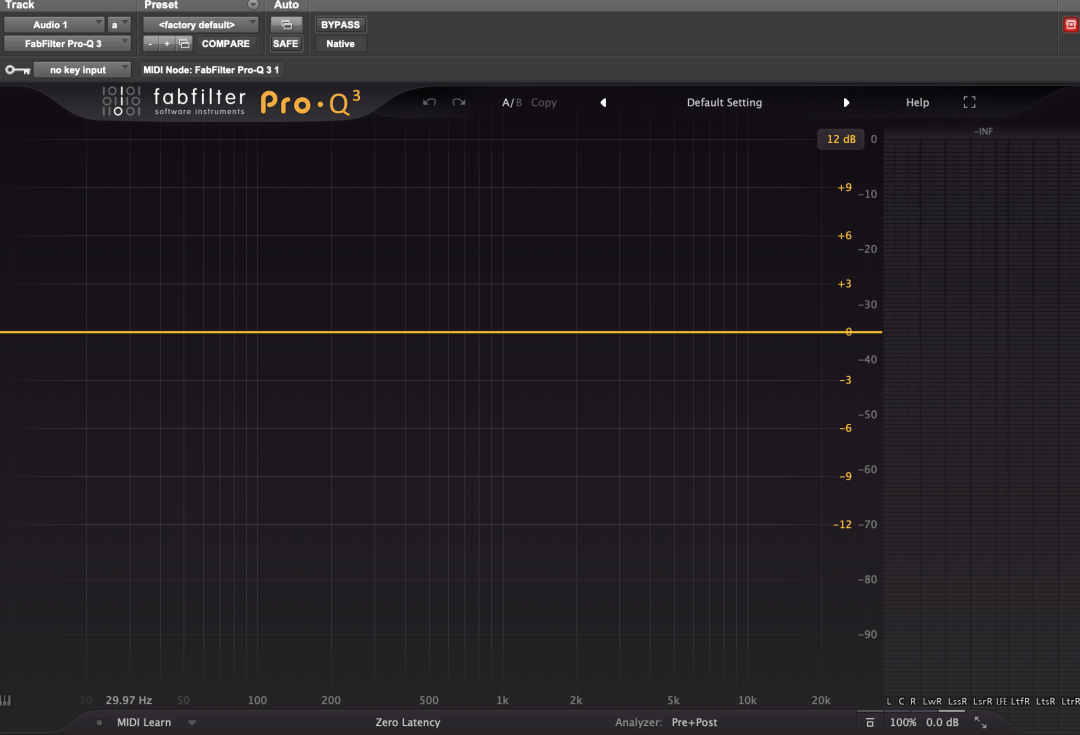Select the LtfR channel meter label

pos(1020,701)
